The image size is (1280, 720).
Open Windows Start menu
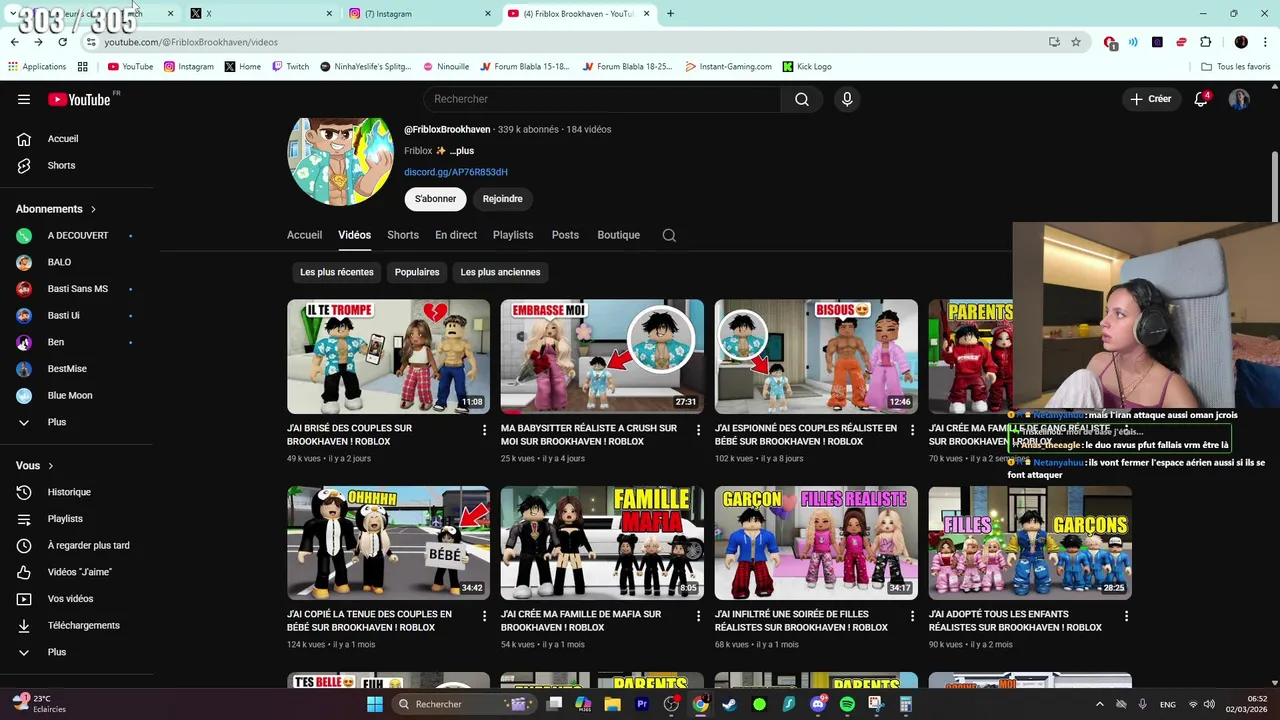tap(375, 704)
